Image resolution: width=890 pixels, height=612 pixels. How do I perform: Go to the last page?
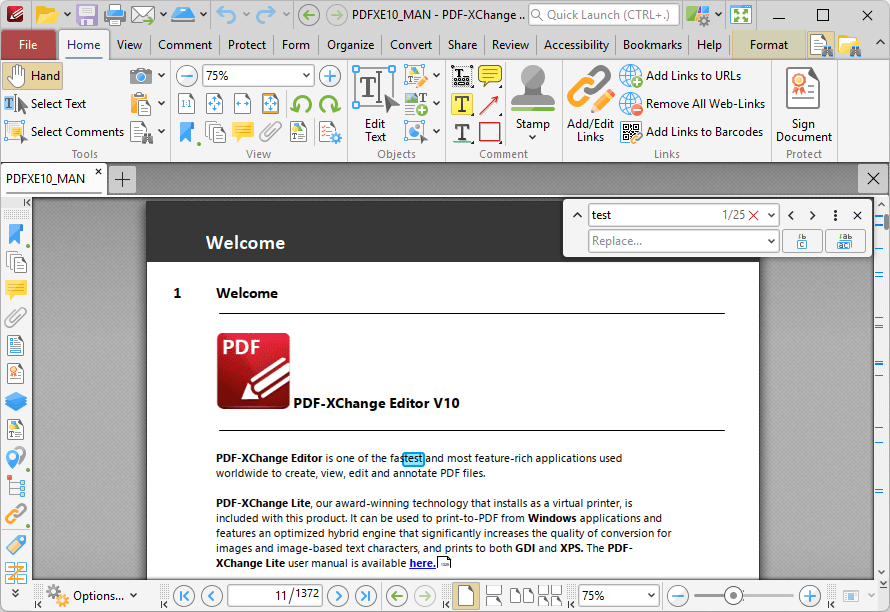click(x=366, y=596)
